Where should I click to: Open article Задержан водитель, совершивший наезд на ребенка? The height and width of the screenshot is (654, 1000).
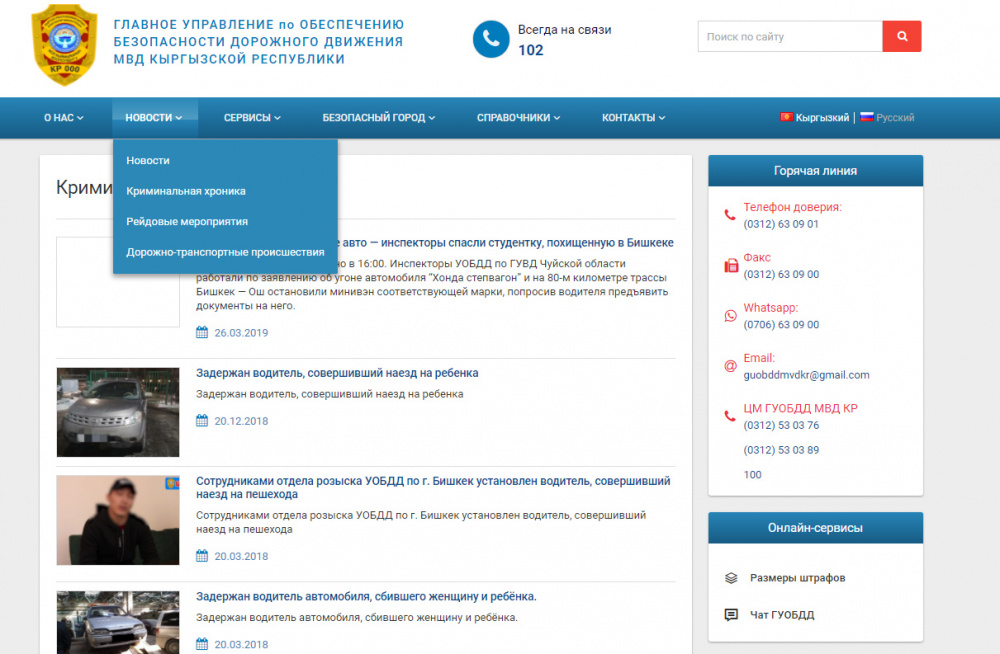337,373
